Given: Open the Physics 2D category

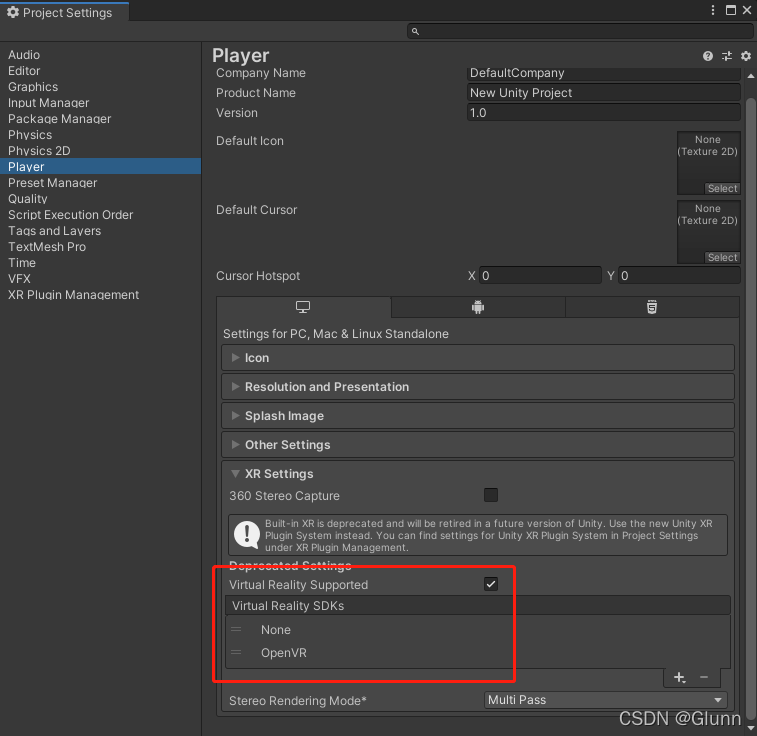Looking at the screenshot, I should click(100, 150).
